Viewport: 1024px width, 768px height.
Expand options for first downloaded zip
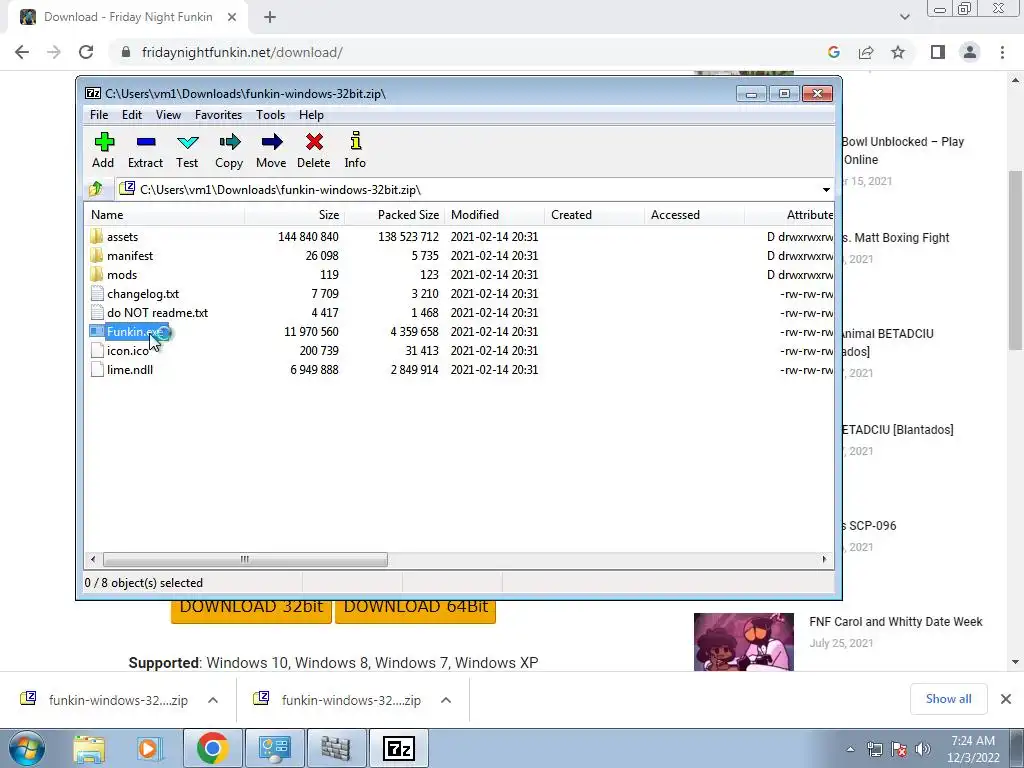point(213,700)
